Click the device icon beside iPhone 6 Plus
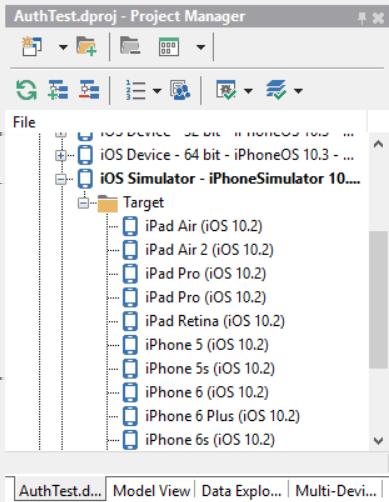Screen dimensions: 389x502 [x=130, y=416]
